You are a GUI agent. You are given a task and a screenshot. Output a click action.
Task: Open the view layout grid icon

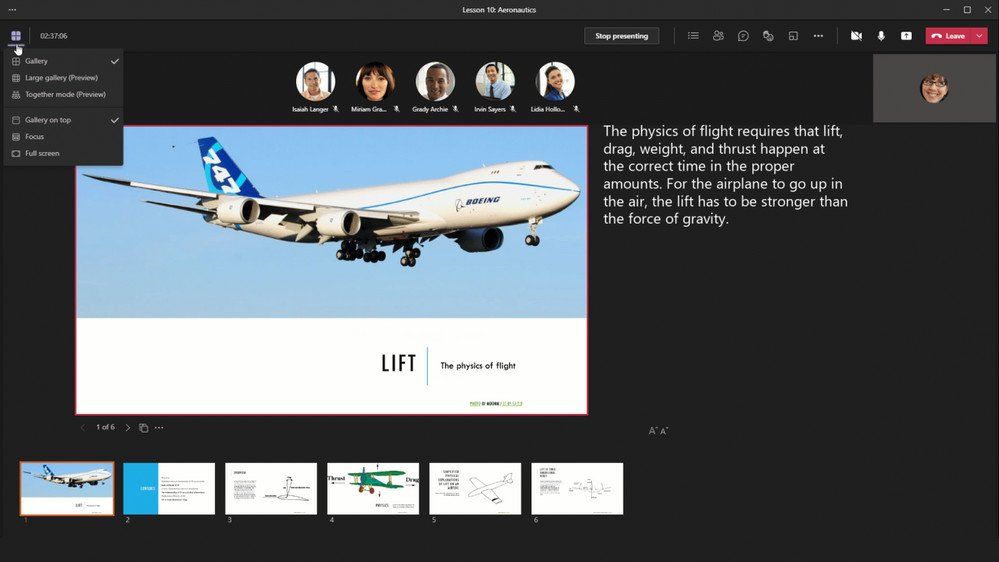[16, 36]
